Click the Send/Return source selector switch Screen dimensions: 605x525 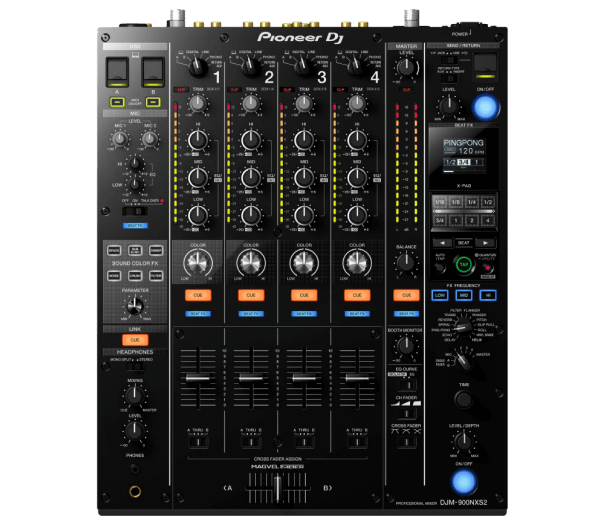click(450, 60)
